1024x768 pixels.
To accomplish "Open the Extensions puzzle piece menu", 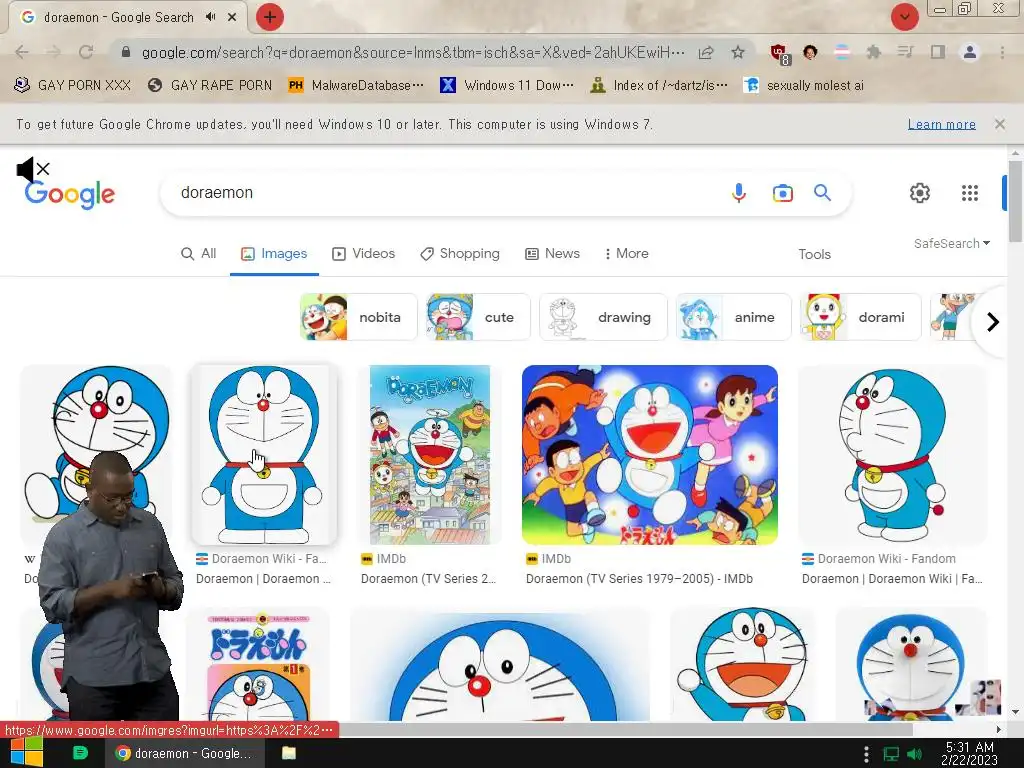I will (873, 52).
